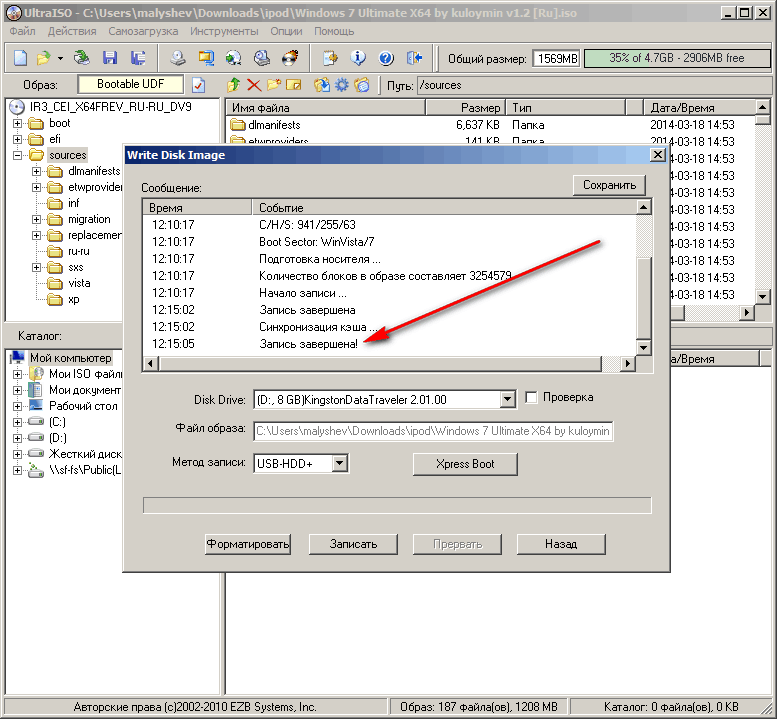Screen dimensions: 777x719
Task: Click the Mount to Virtual Drive icon
Action: (x=262, y=58)
